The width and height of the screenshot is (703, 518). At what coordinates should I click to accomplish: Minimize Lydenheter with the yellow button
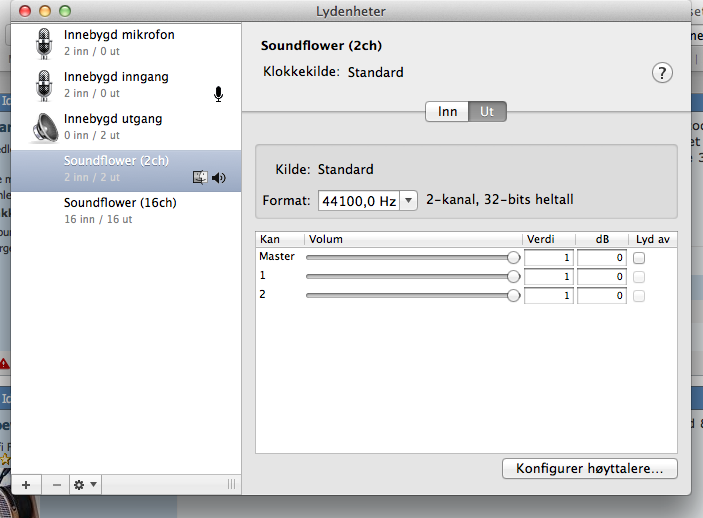45,11
